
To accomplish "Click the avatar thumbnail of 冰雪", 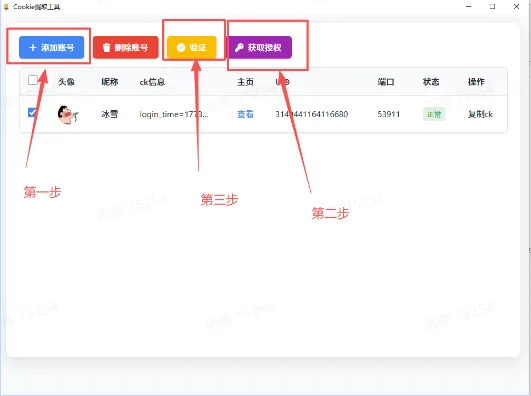I will pos(68,114).
